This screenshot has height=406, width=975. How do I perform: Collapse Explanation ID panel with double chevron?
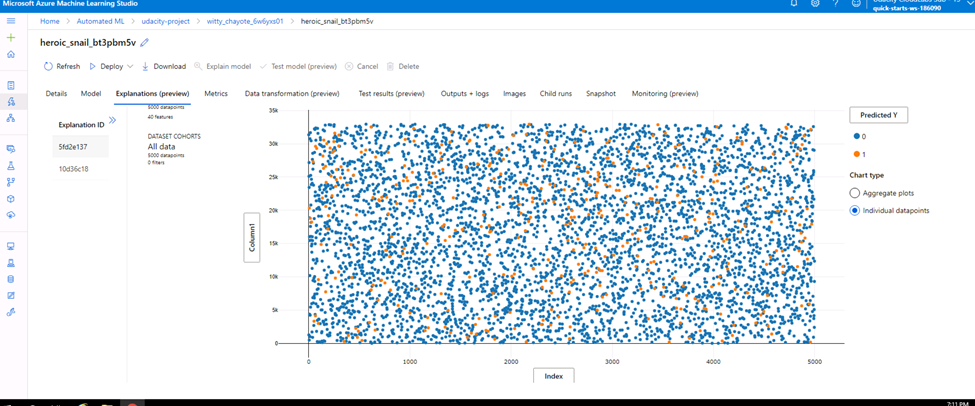click(113, 120)
